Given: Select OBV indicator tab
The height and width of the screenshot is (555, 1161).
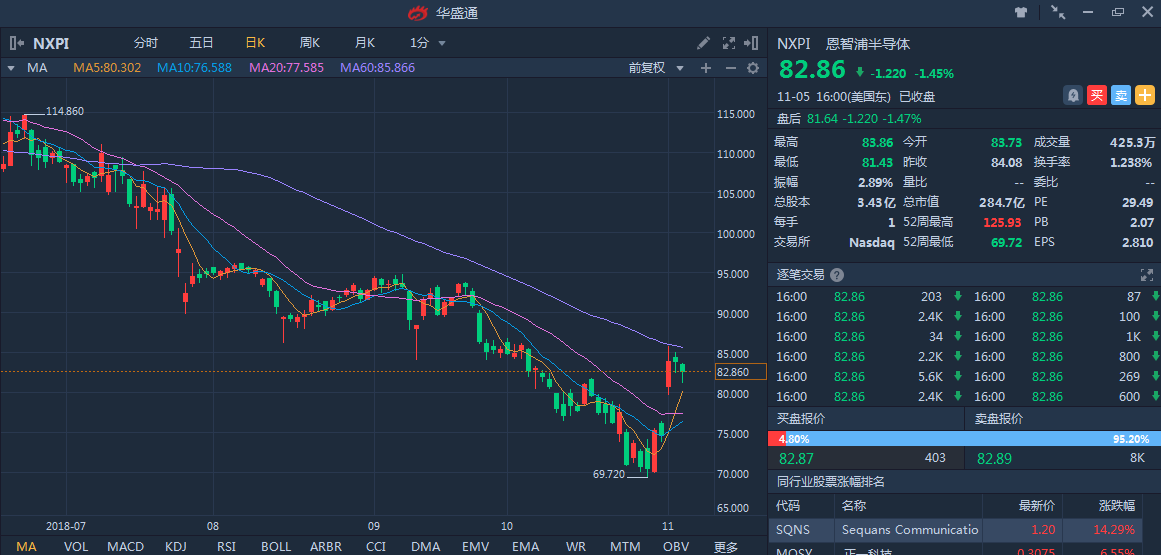Looking at the screenshot, I should 676,547.
